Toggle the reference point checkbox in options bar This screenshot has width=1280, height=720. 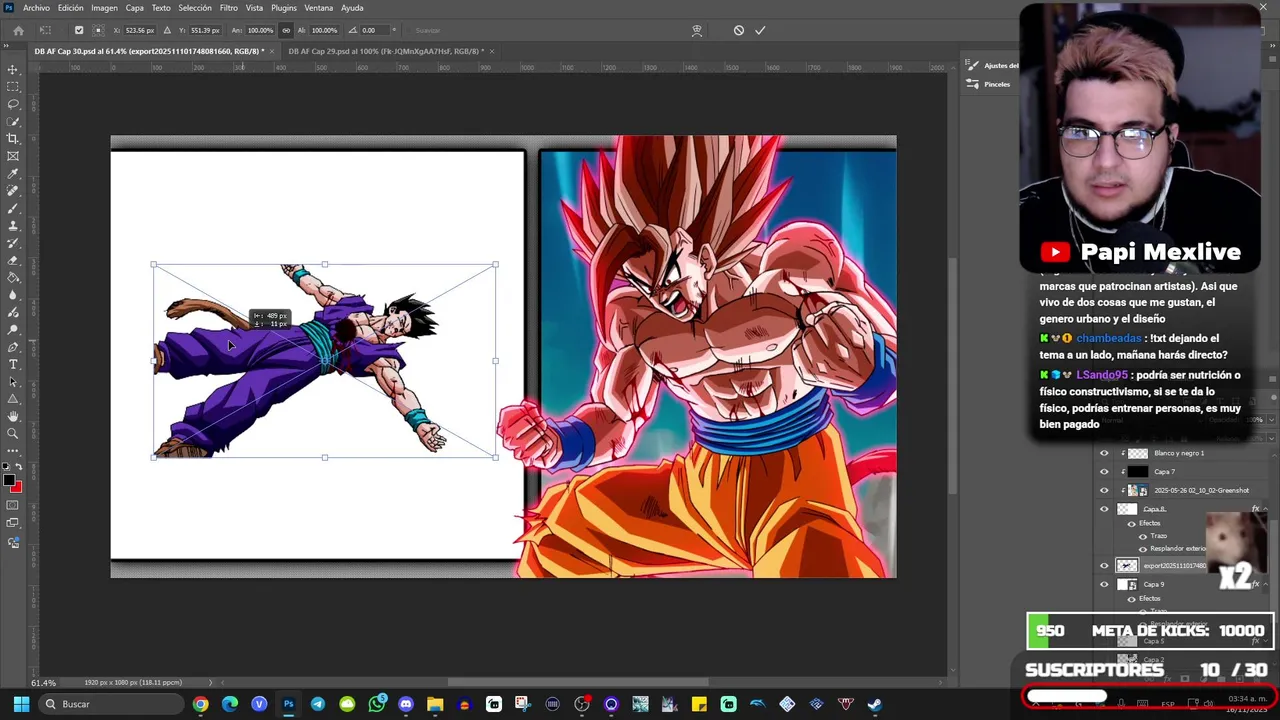(x=79, y=30)
